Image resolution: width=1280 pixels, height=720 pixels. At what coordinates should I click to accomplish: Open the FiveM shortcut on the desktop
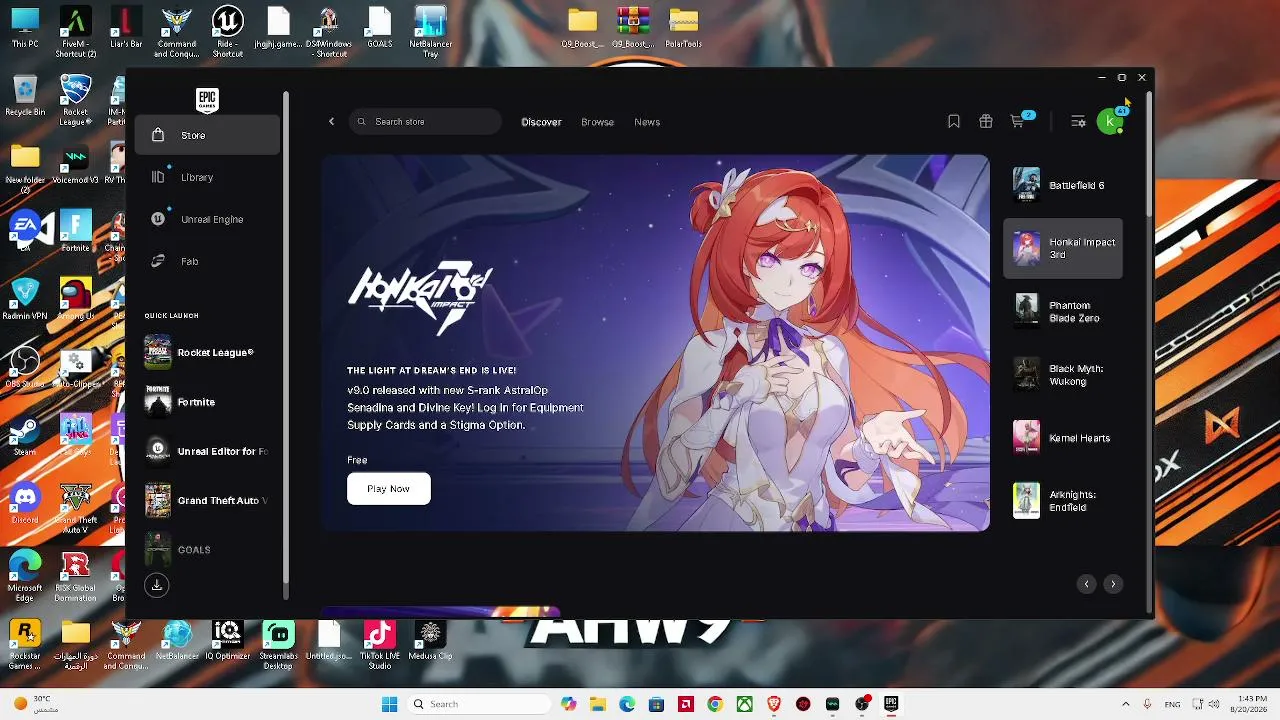pos(76,32)
